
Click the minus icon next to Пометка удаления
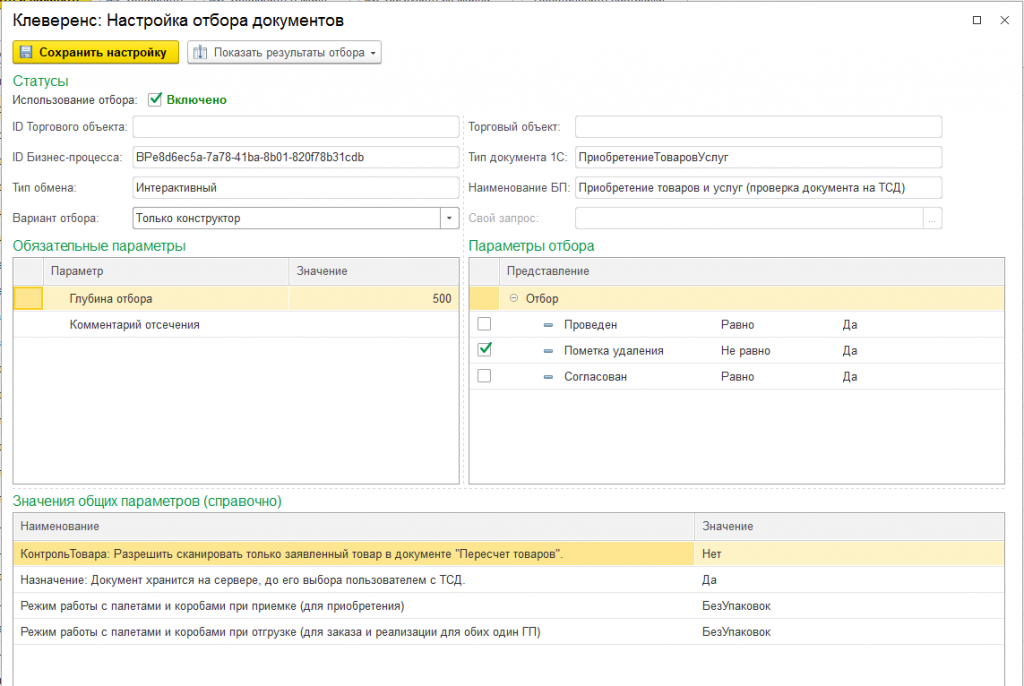(x=548, y=351)
